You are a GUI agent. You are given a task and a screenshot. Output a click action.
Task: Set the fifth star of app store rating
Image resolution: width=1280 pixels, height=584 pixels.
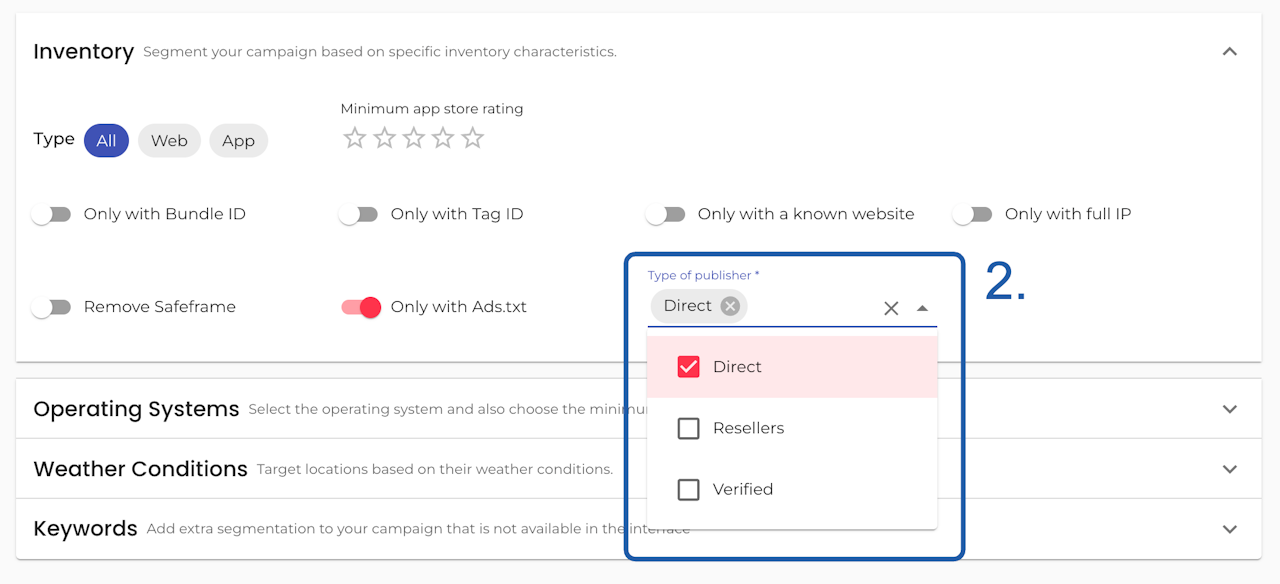point(473,139)
